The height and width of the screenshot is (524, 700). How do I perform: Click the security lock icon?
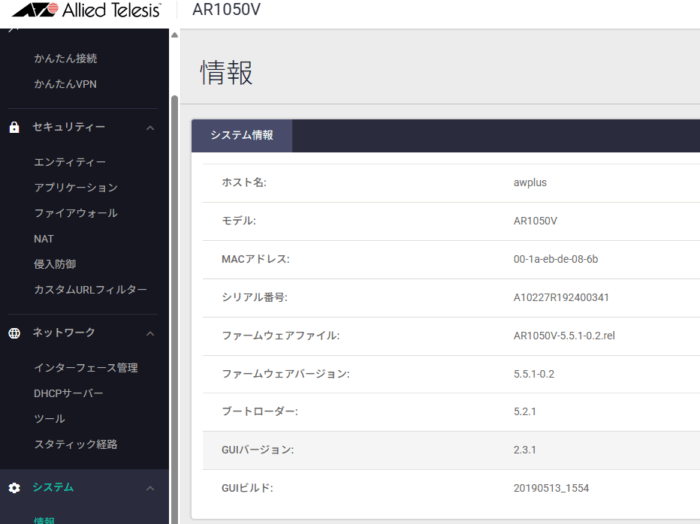(14, 127)
